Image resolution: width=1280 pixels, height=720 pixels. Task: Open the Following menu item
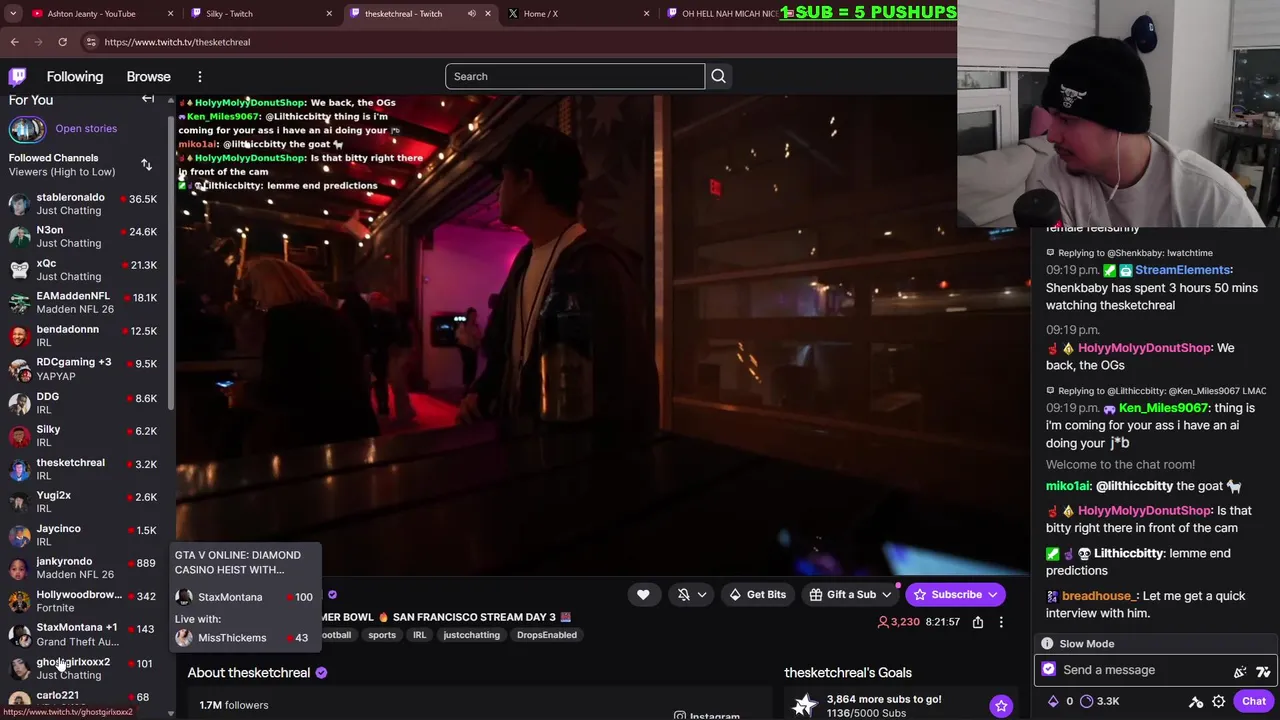[75, 76]
